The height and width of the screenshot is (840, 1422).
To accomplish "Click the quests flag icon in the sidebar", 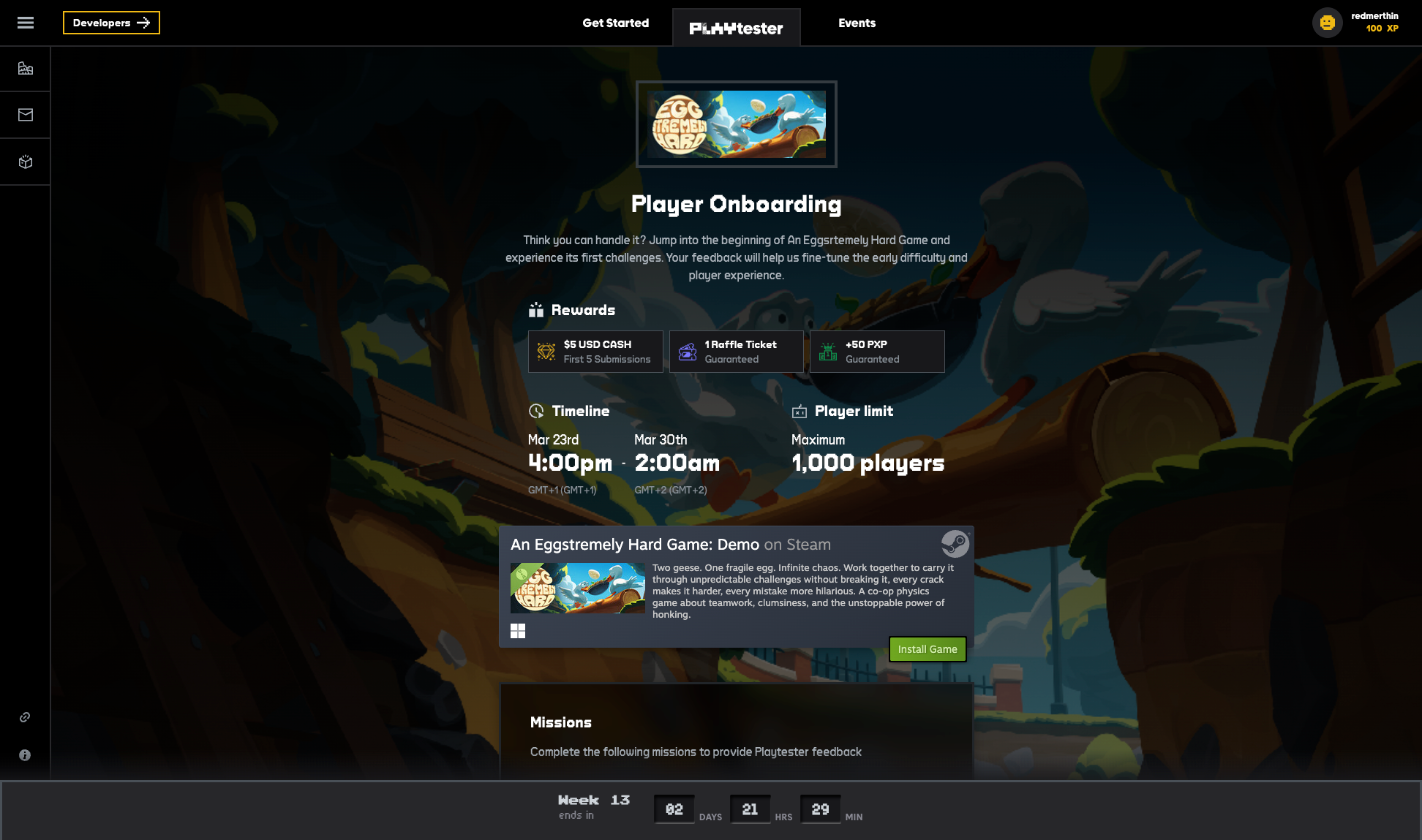I will pyautogui.click(x=25, y=68).
